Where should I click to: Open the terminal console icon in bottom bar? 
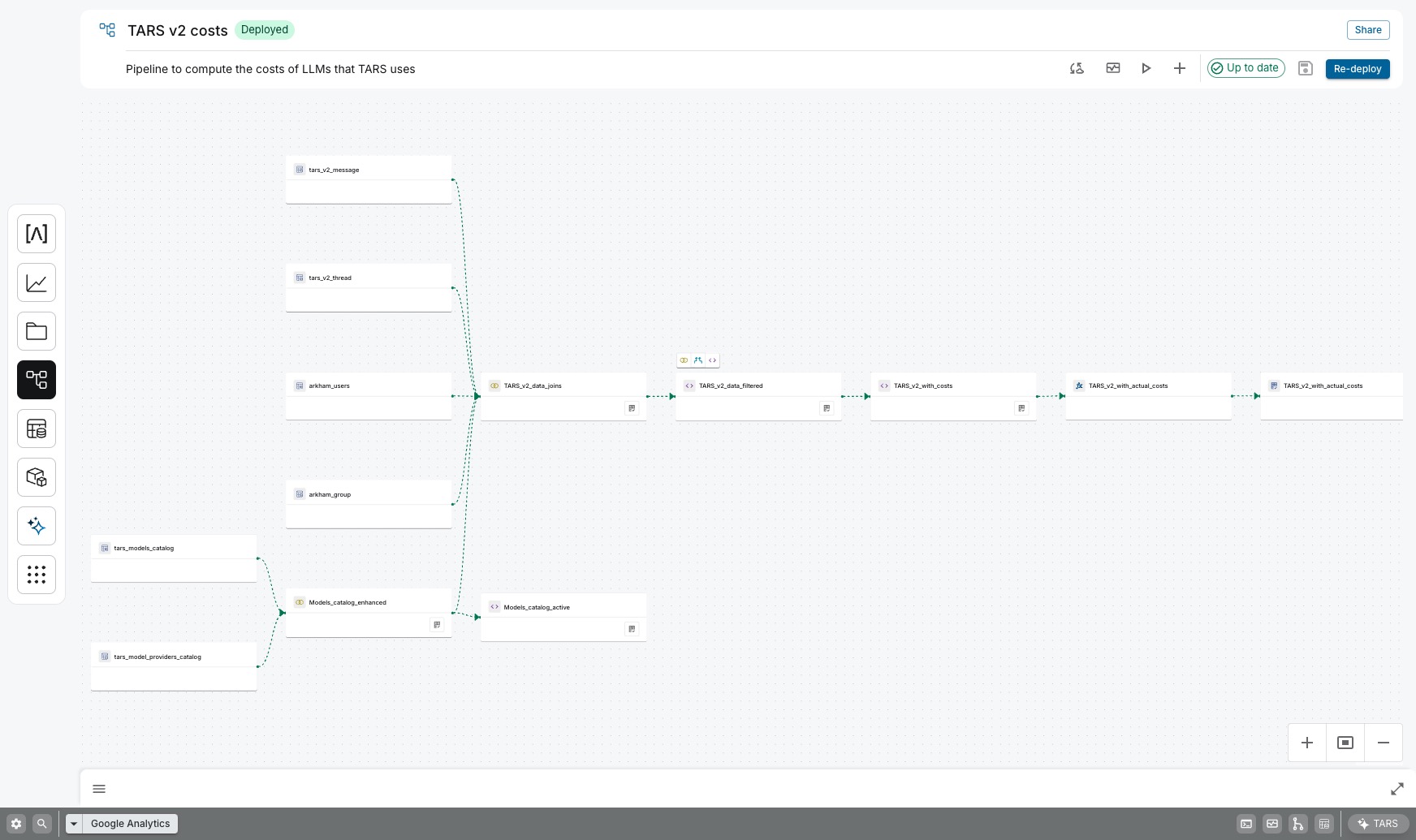coord(1246,824)
